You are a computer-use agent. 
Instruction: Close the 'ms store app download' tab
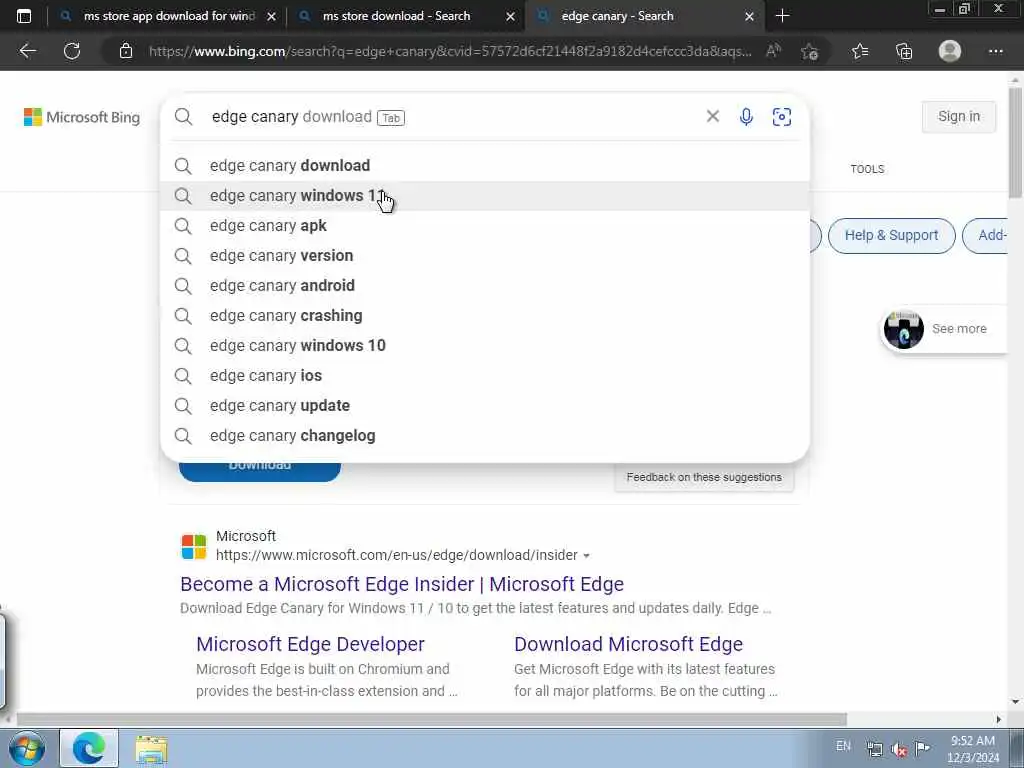272,16
